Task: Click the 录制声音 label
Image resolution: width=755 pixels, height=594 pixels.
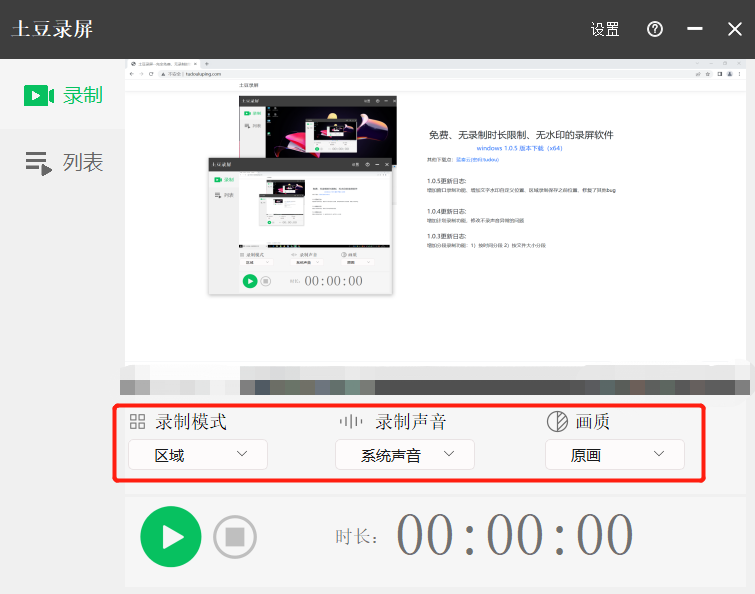Action: 411,422
